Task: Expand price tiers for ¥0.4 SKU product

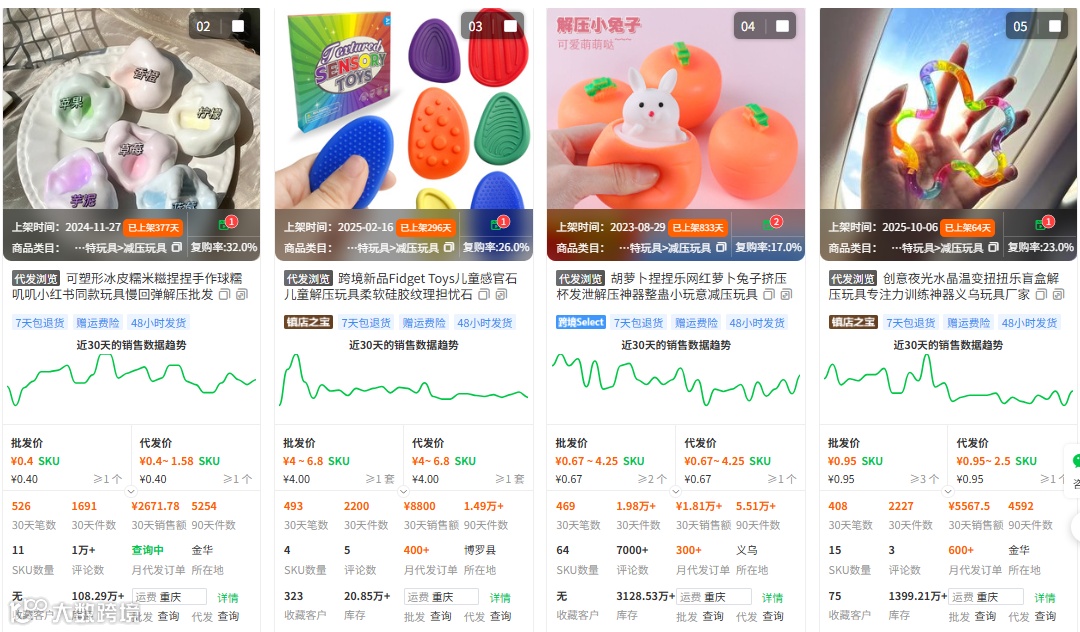Action: pos(131,492)
